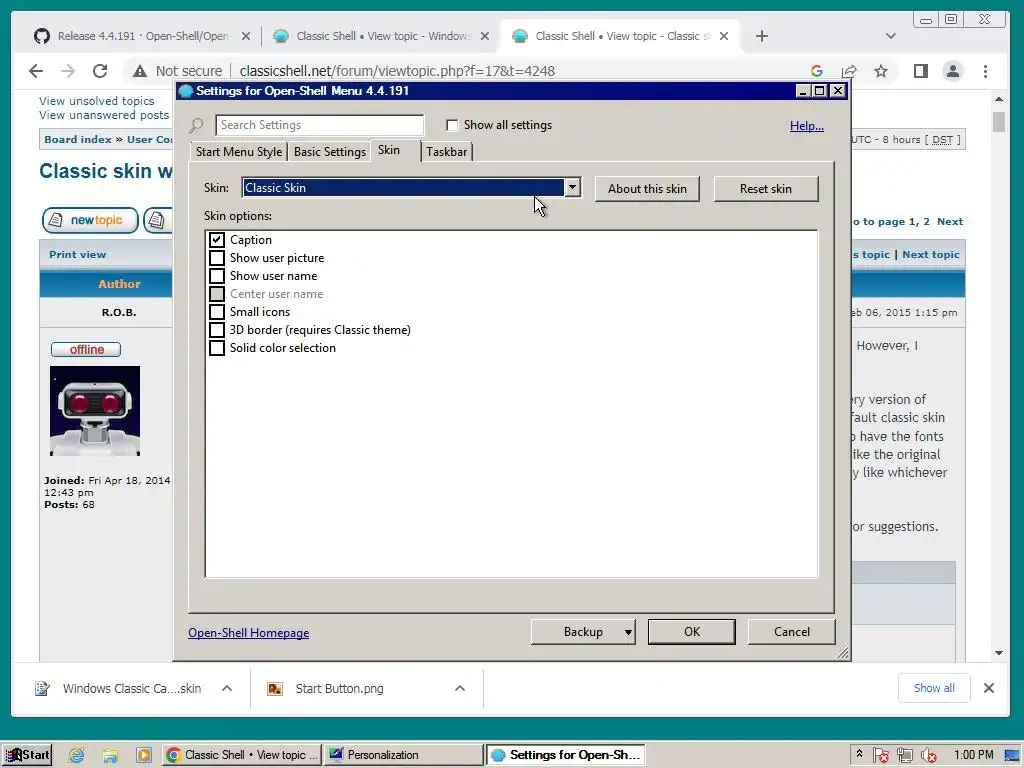Click the volume tray icon
The width and height of the screenshot is (1024, 768).
929,755
